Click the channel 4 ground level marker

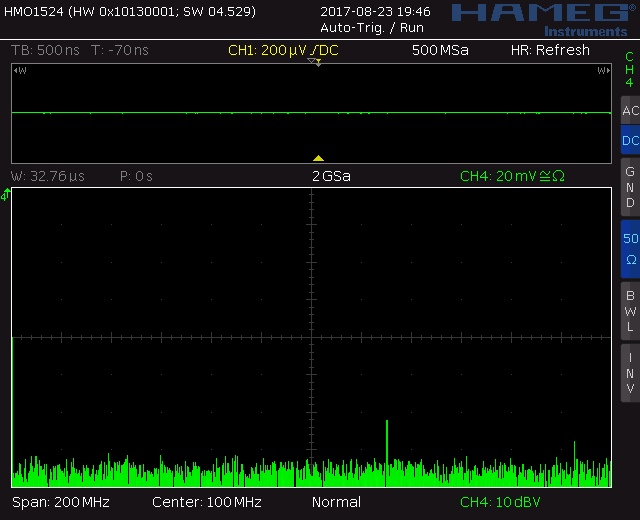click(x=5, y=196)
